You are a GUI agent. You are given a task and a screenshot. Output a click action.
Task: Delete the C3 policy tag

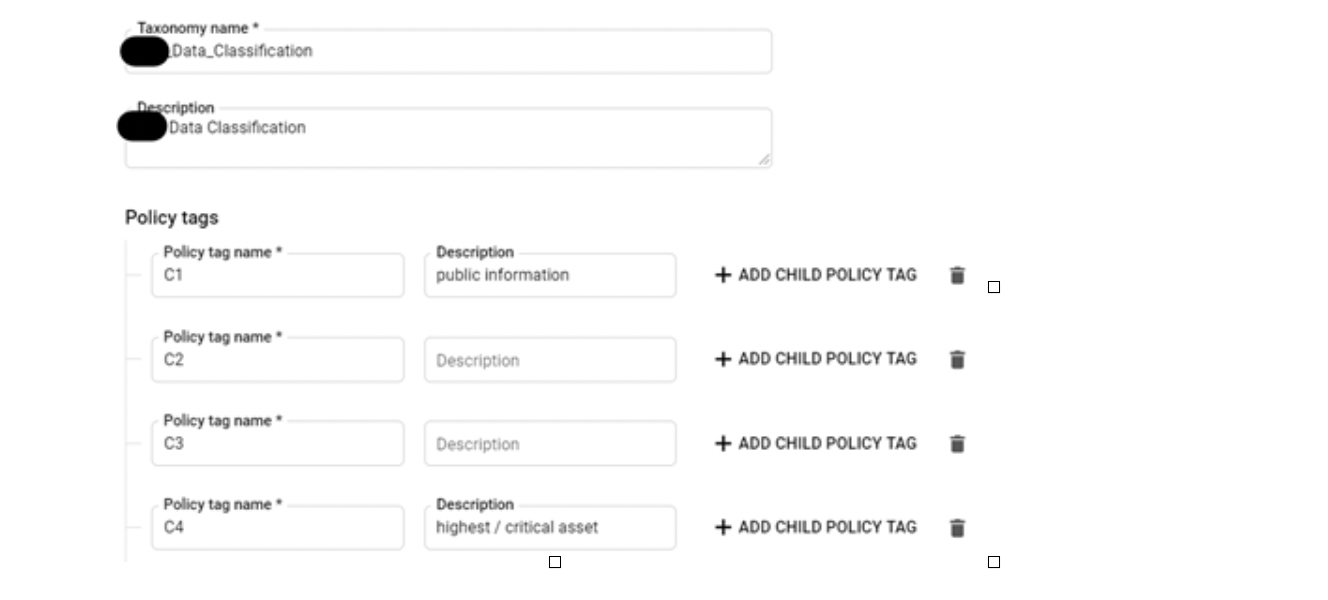956,443
